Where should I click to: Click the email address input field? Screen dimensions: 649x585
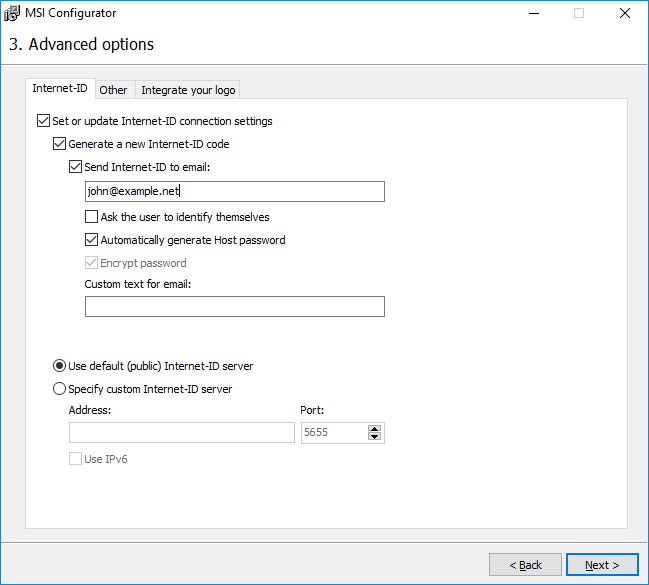pos(234,192)
